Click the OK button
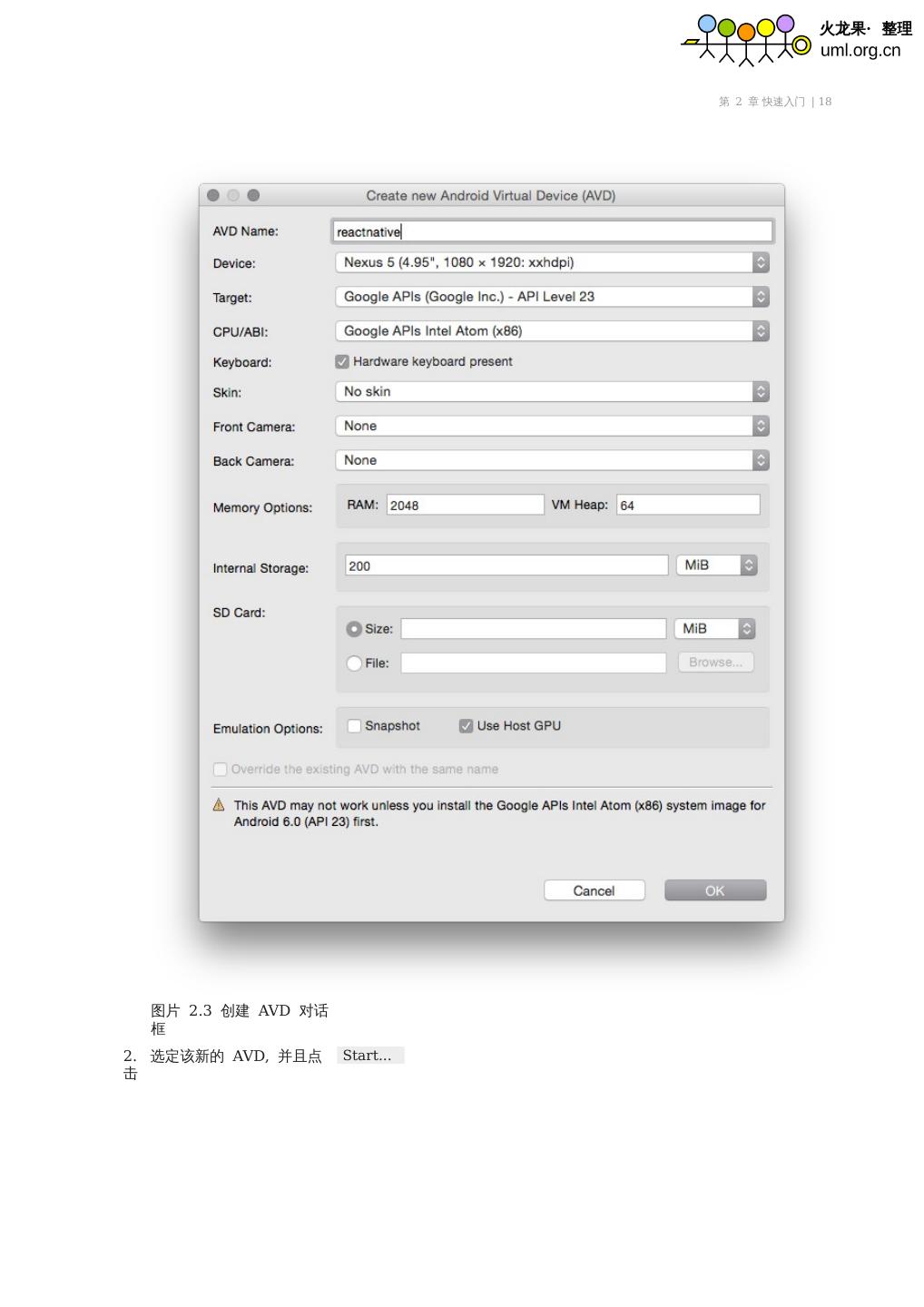The image size is (924, 1307). 715,890
